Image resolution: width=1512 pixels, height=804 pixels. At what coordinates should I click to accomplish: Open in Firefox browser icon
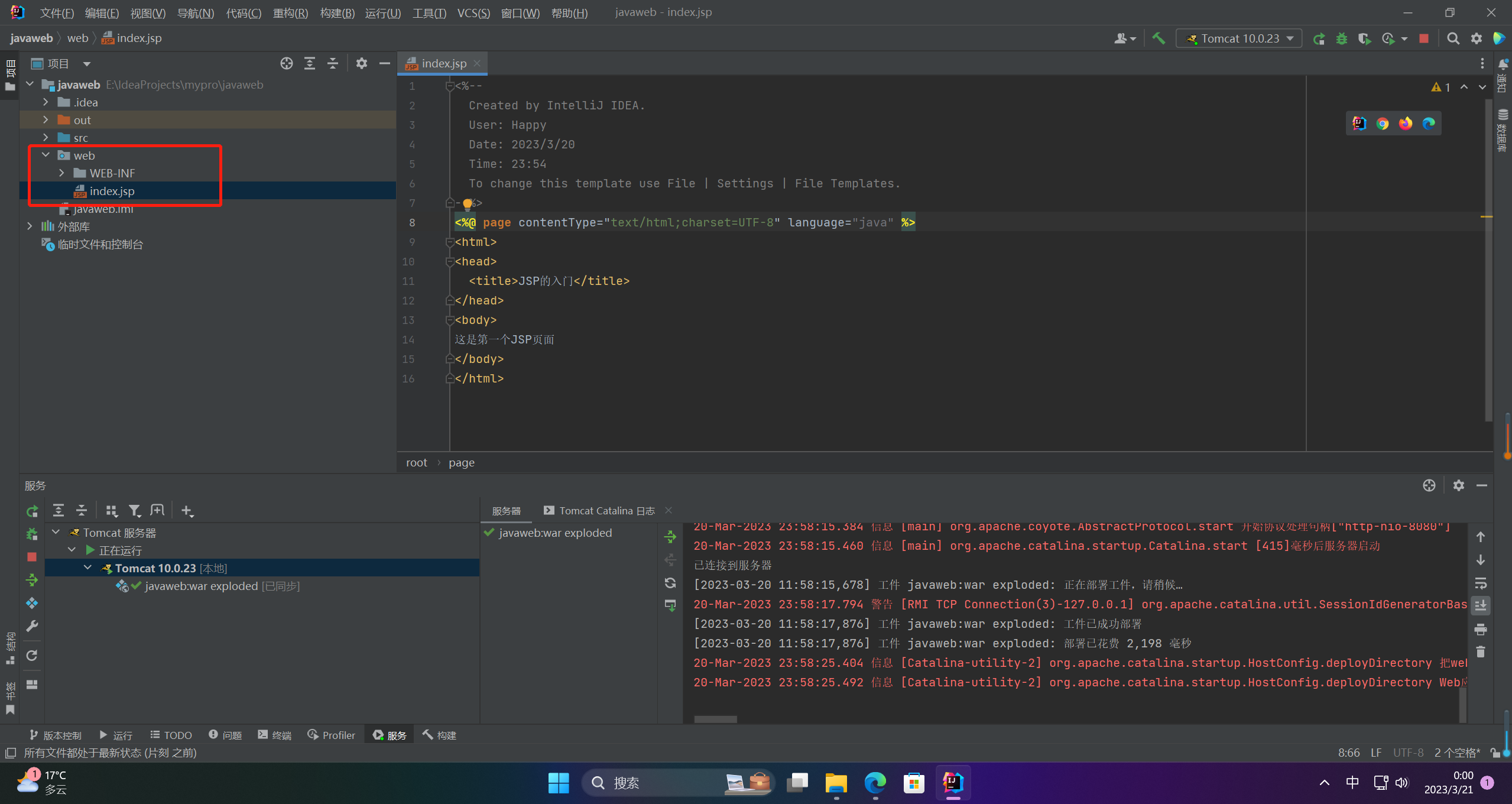[x=1406, y=124]
